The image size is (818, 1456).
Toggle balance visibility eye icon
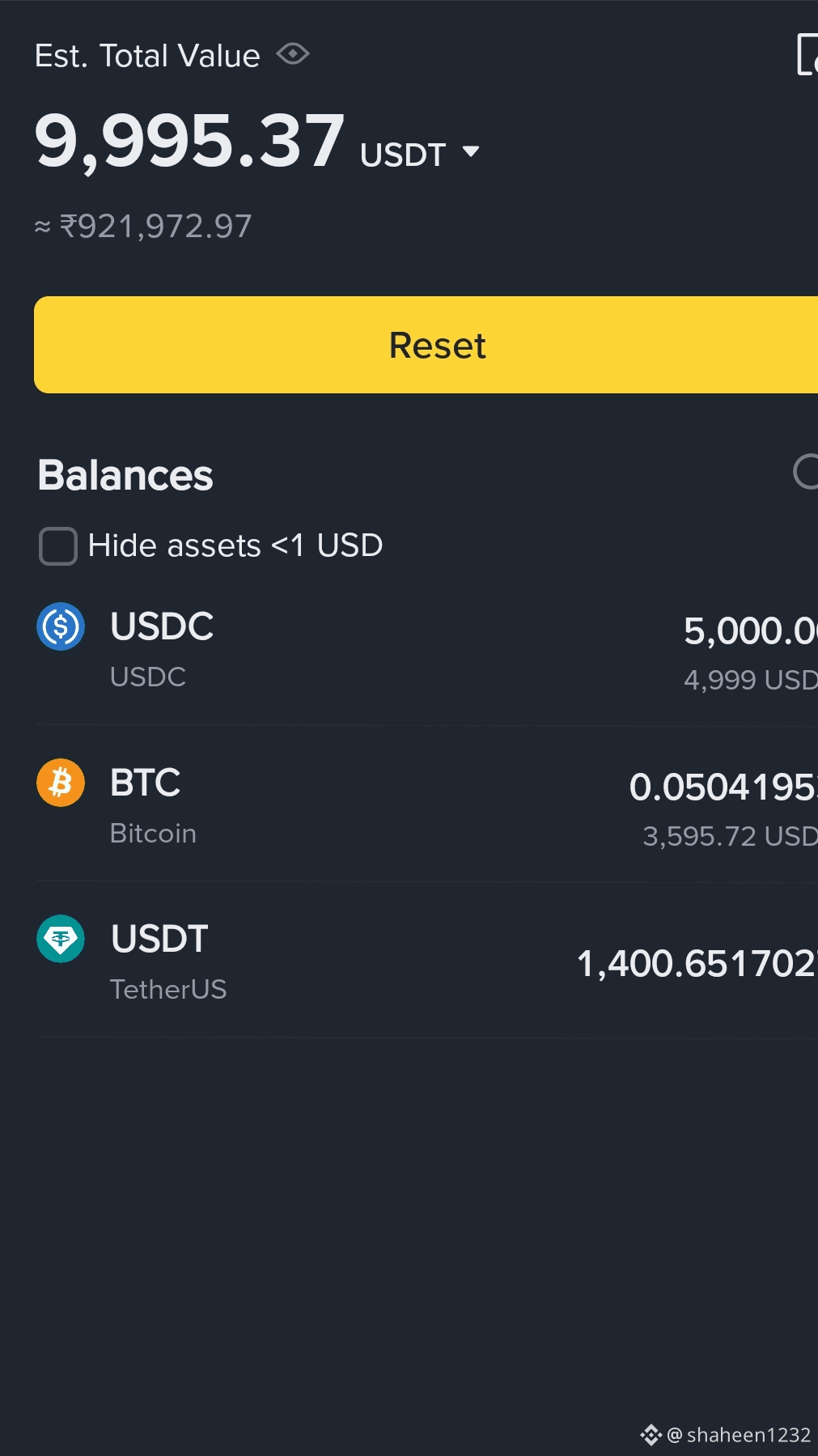(x=293, y=54)
